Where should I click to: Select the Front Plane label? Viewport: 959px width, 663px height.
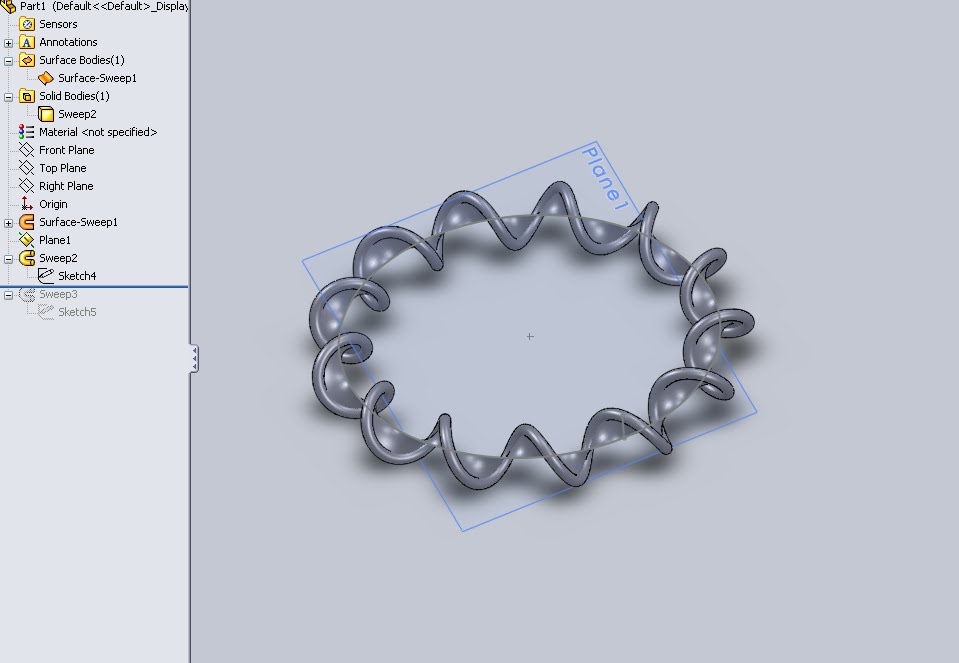coord(67,150)
